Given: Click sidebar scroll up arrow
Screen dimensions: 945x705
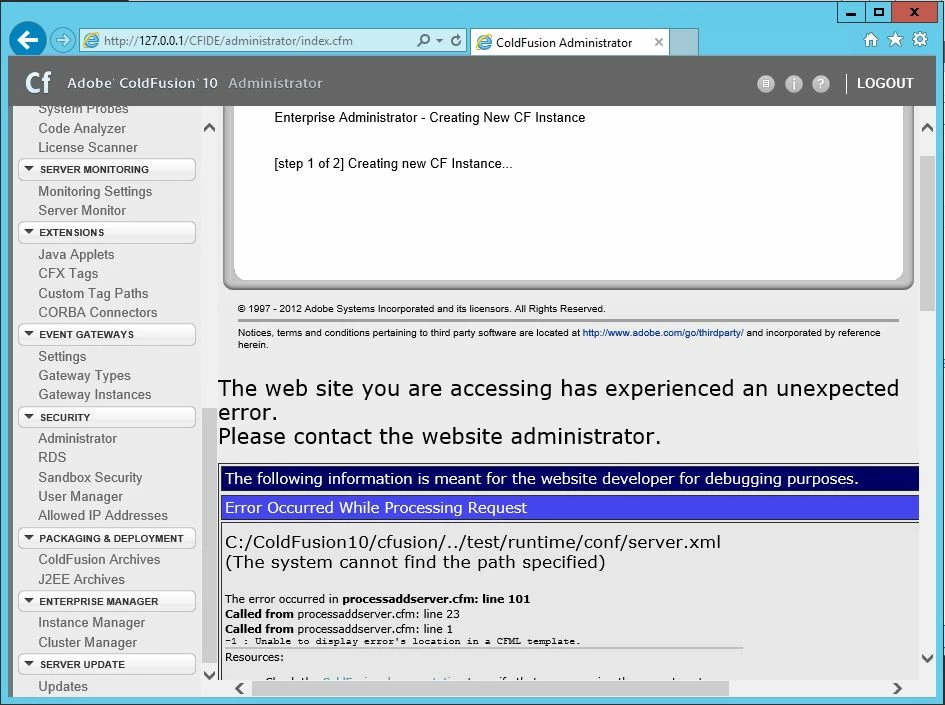Looking at the screenshot, I should pos(209,128).
